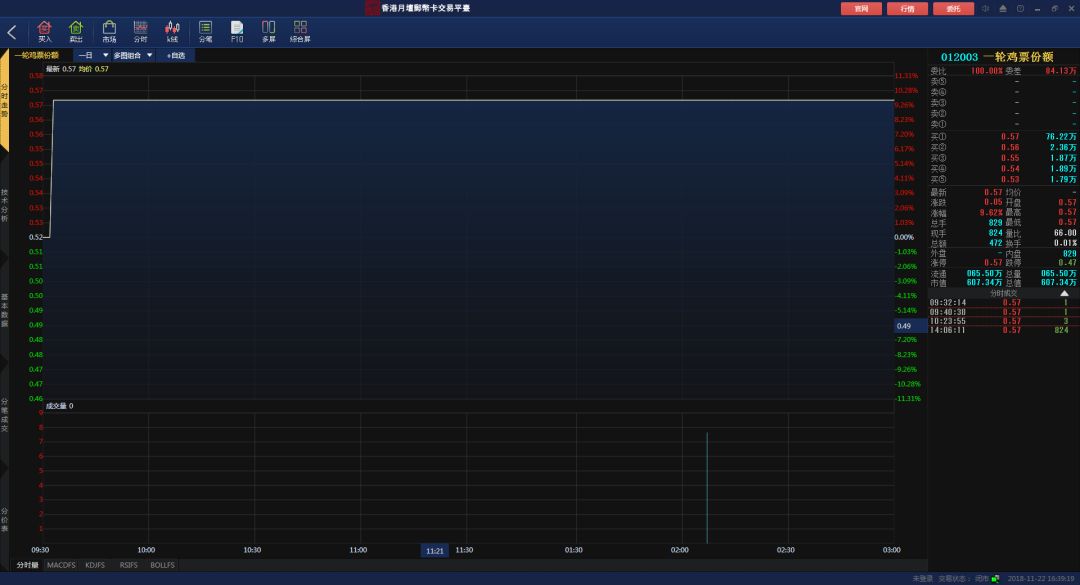This screenshot has height=585, width=1080.
Task: Click the 分时成交 section header
Action: [x=1003, y=294]
